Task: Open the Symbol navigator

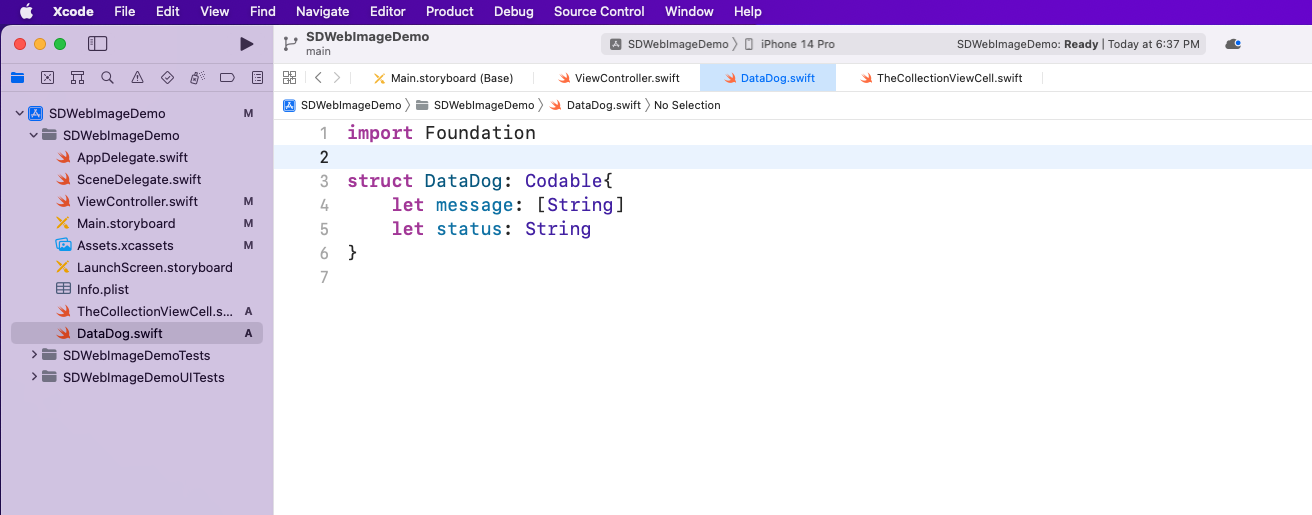Action: [x=77, y=78]
